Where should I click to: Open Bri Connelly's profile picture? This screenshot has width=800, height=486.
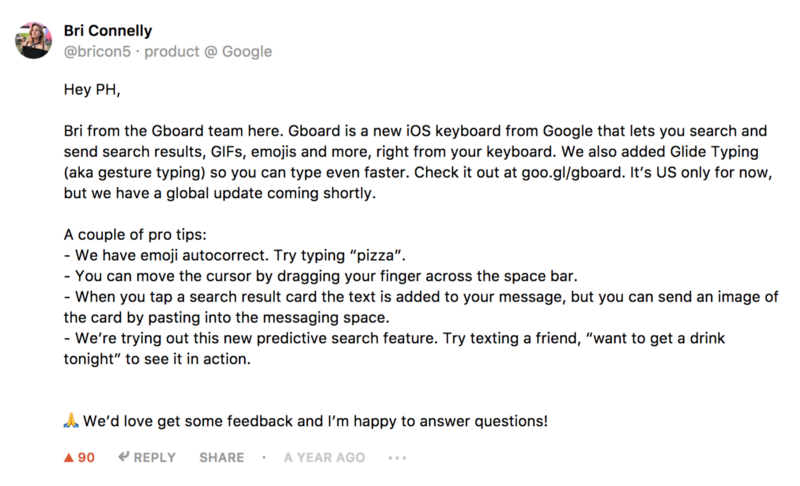(33, 40)
